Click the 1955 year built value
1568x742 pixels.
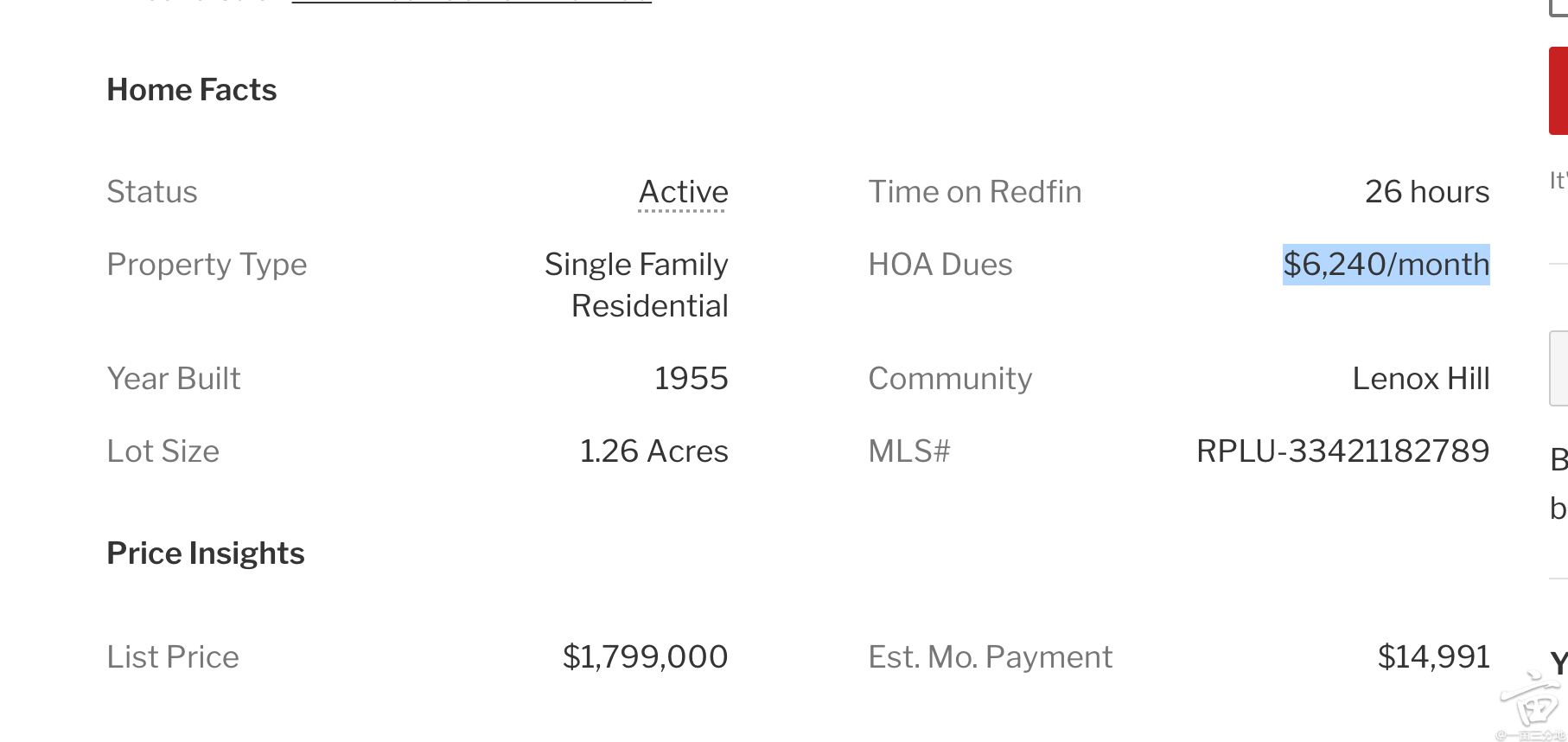(691, 379)
